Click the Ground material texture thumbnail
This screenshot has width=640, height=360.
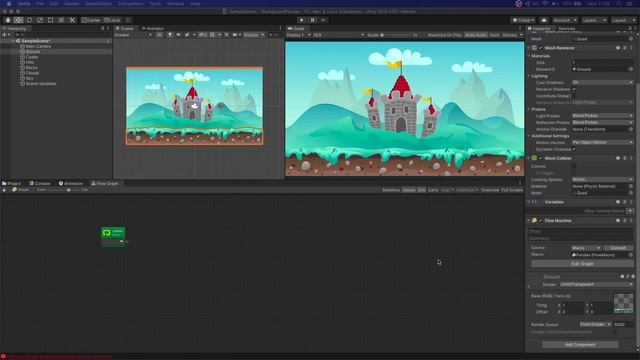tap(623, 303)
